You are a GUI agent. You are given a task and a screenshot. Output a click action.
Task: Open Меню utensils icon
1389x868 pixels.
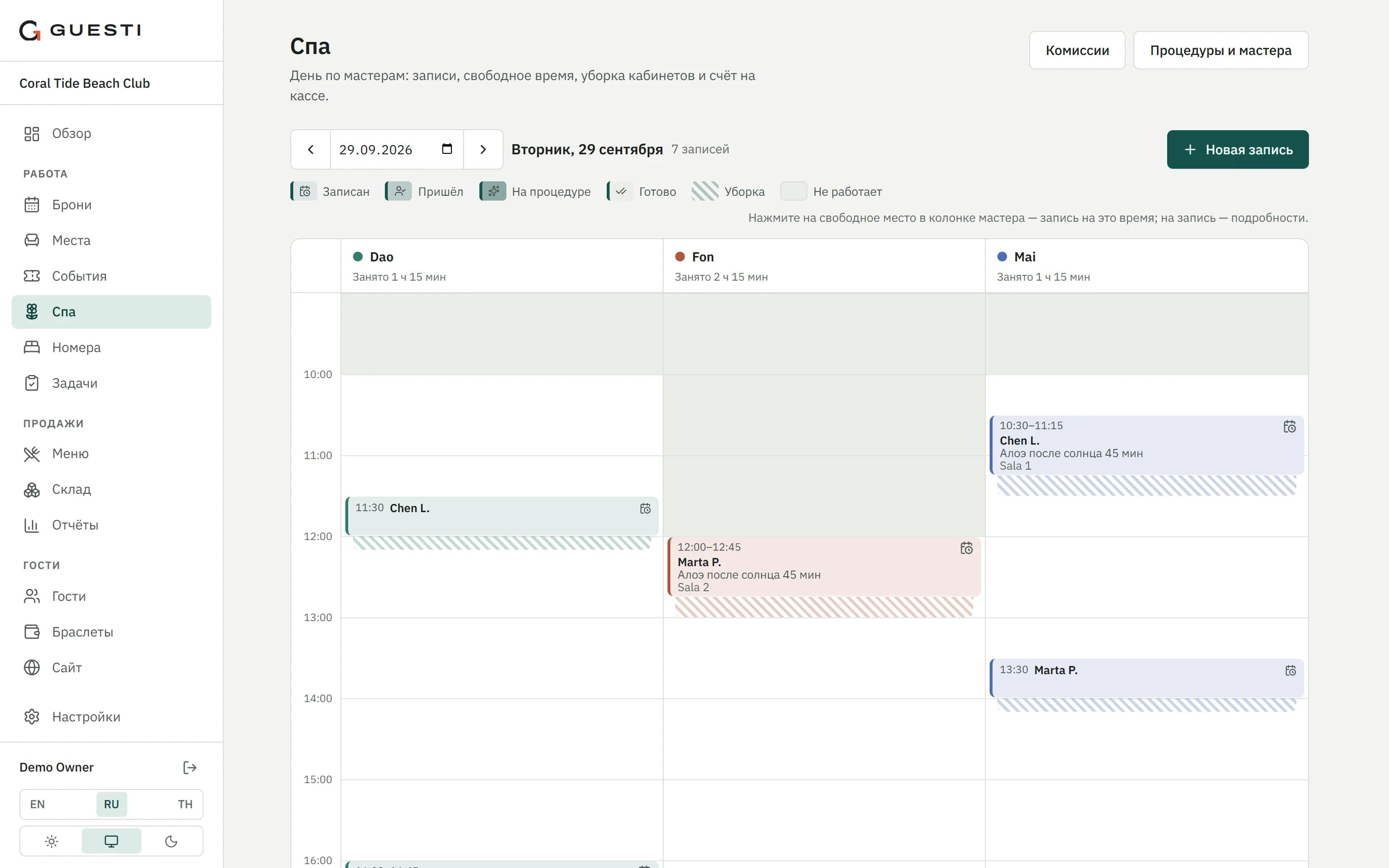(x=31, y=454)
